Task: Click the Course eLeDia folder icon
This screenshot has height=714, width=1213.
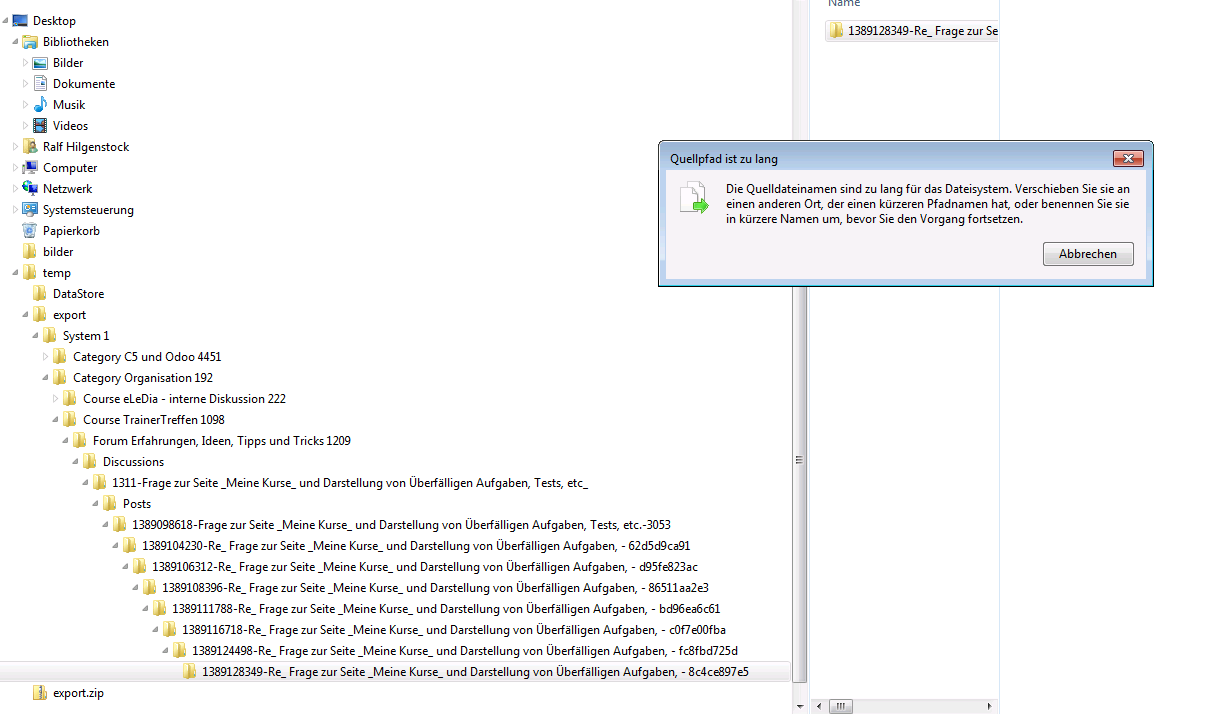Action: pos(70,399)
